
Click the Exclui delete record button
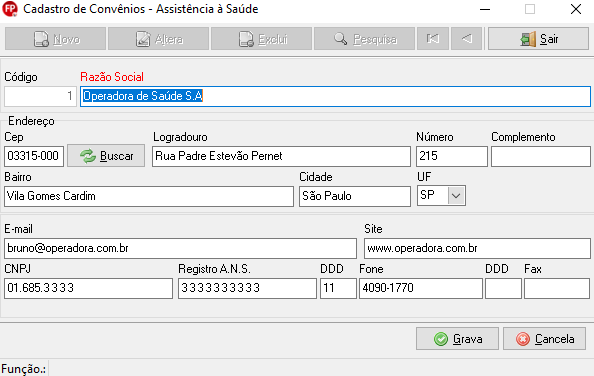pyautogui.click(x=261, y=39)
